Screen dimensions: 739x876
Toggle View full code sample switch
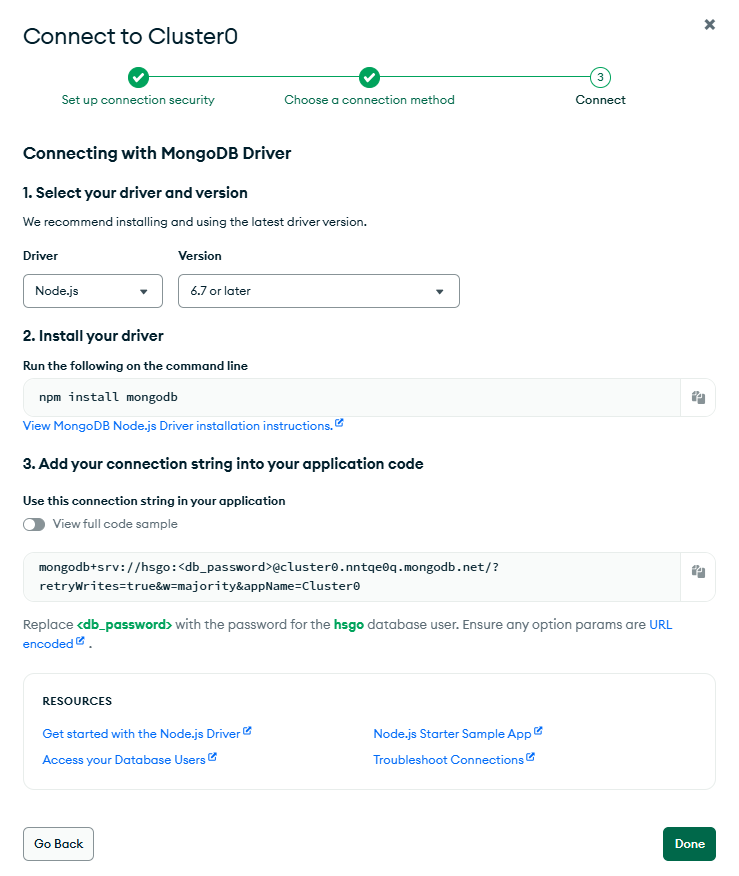[x=34, y=524]
